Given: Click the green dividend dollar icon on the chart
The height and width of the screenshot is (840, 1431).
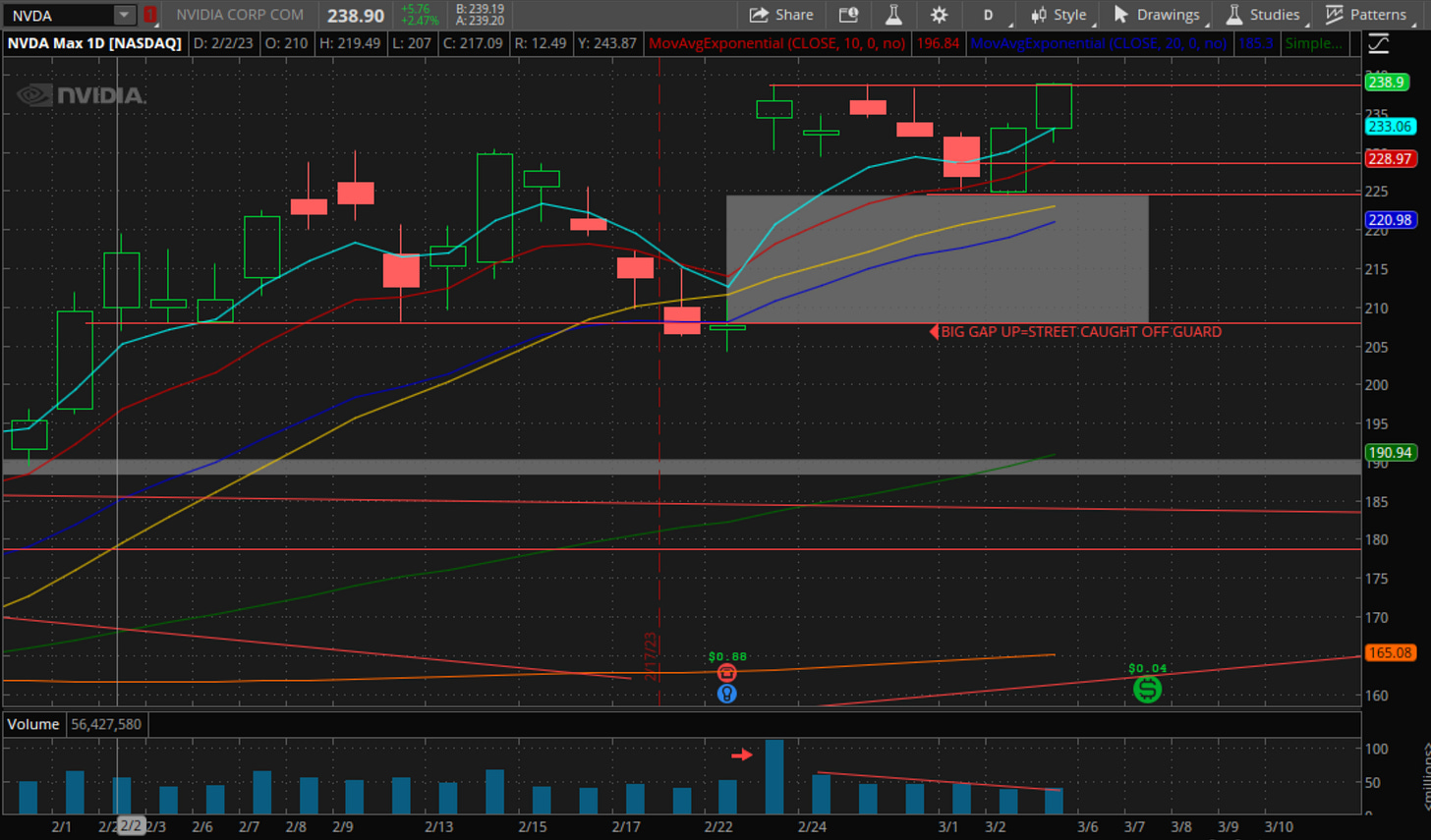Looking at the screenshot, I should tap(1148, 690).
